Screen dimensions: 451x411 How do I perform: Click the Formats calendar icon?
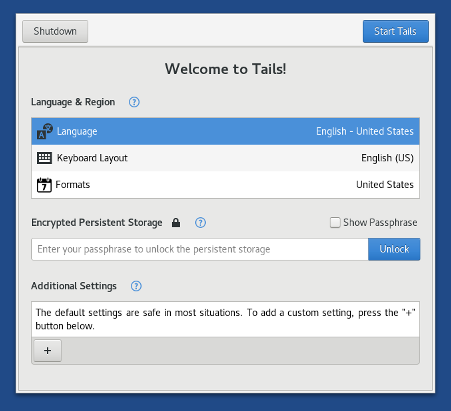tap(44, 185)
